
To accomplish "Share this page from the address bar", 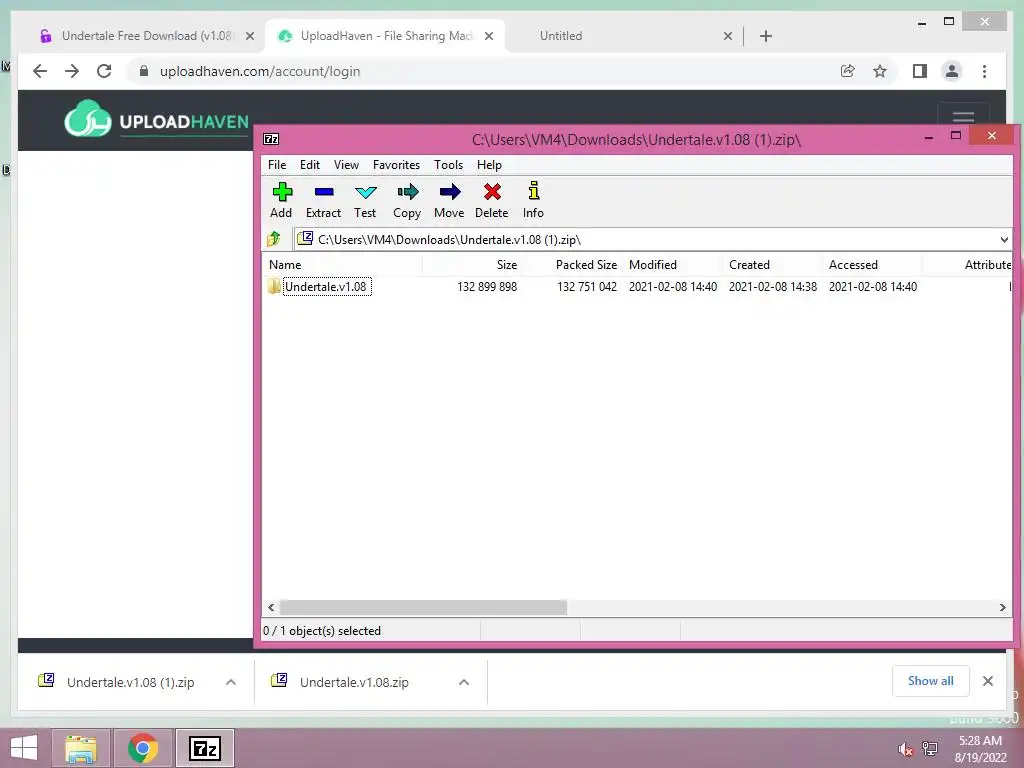I will (x=848, y=71).
